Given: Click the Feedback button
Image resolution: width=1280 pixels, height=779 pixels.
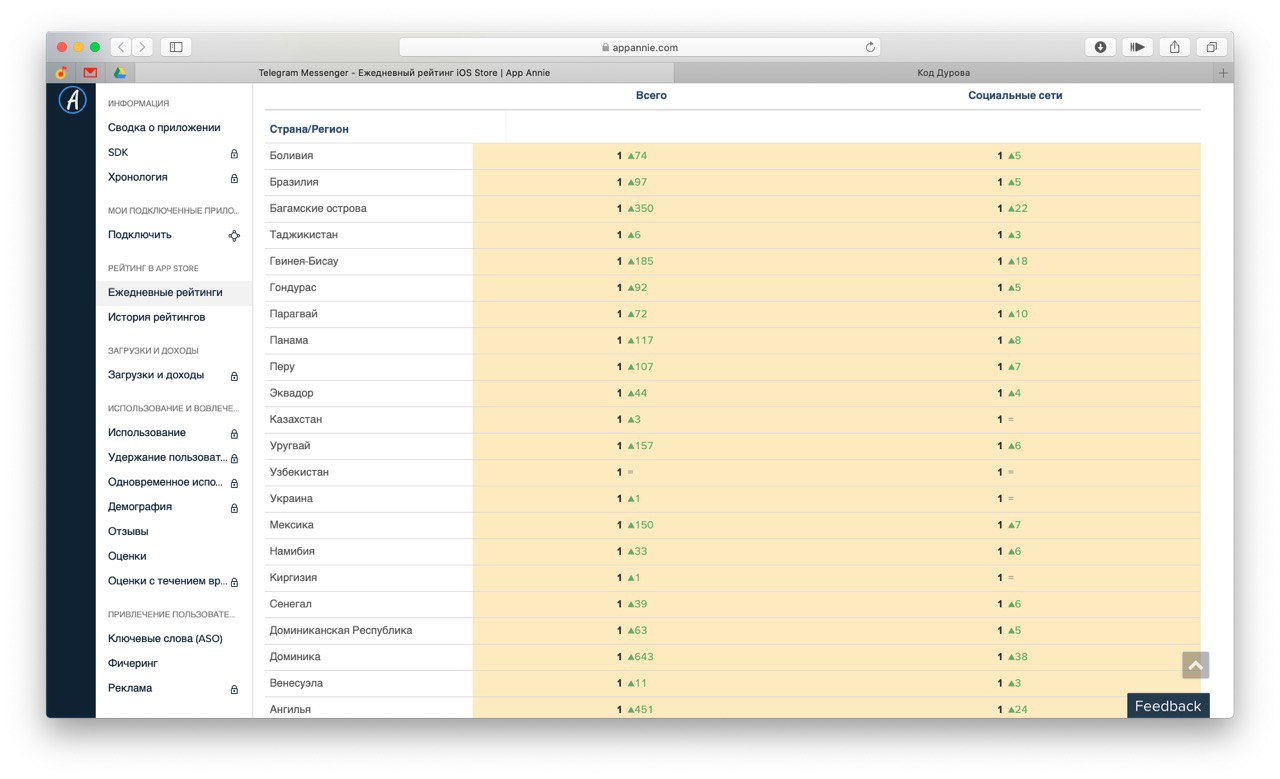Looking at the screenshot, I should pyautogui.click(x=1168, y=706).
